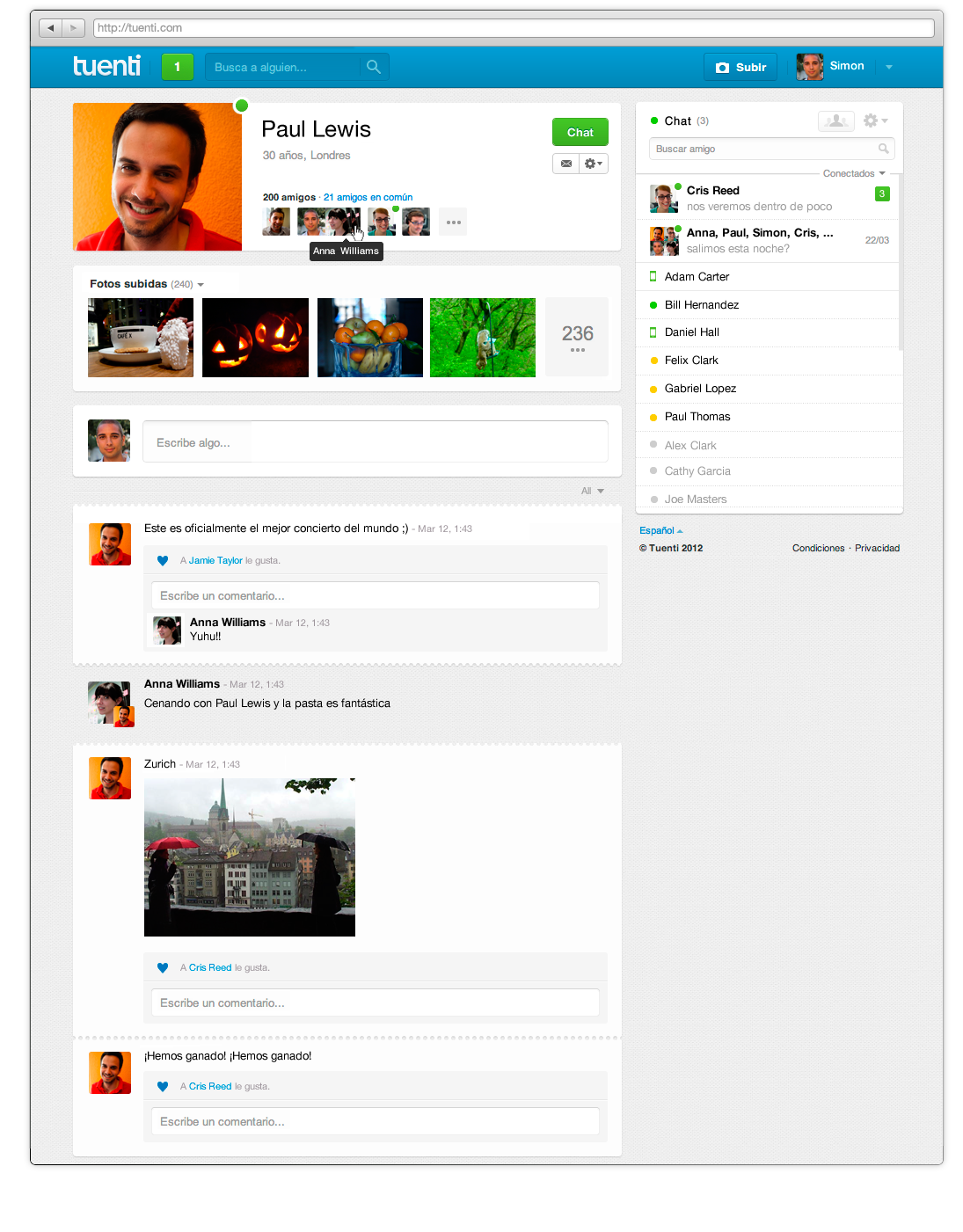Click the Subir upload button
The image size is (963, 1232).
[740, 67]
